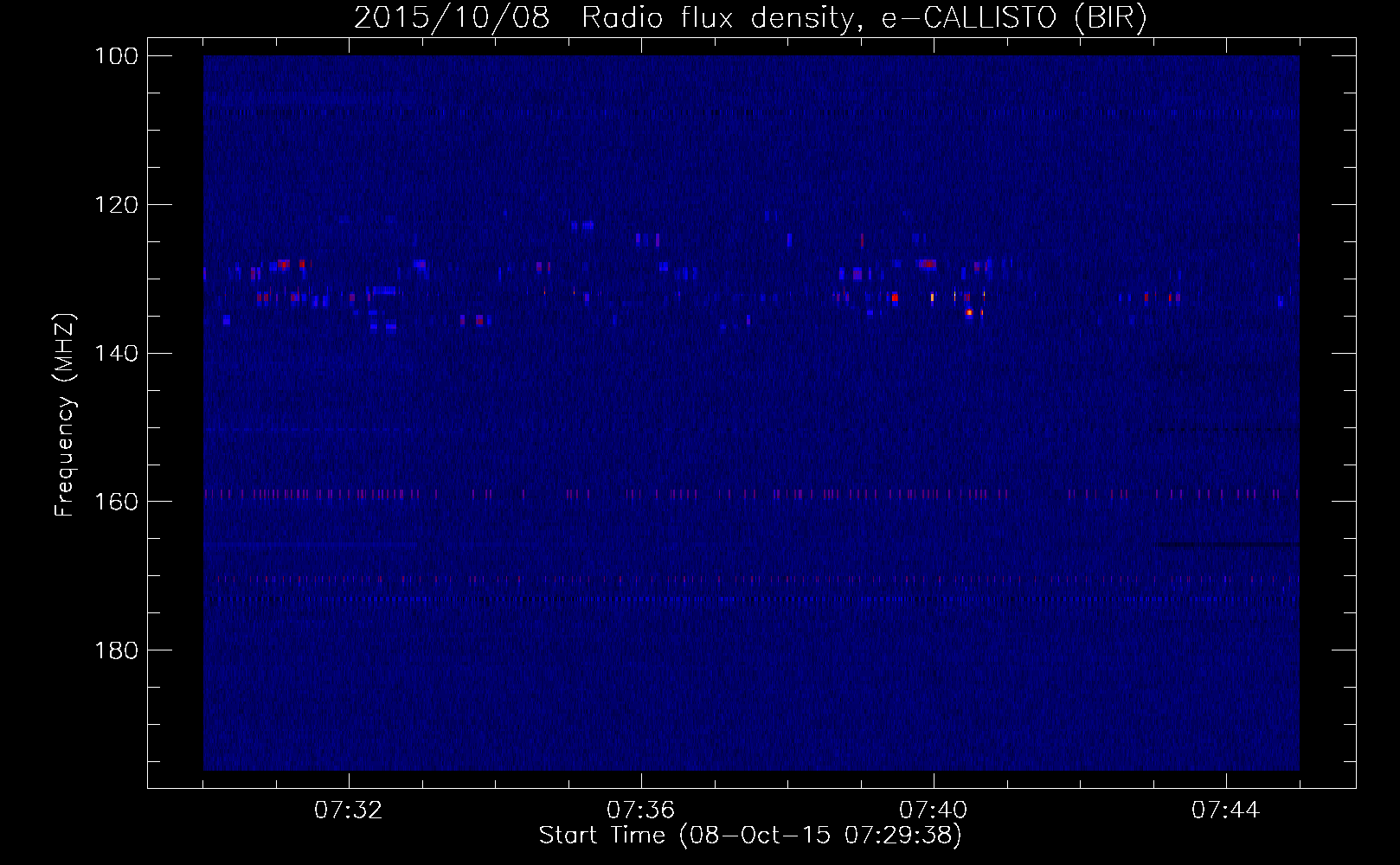Select the 140 frequency tick label
Screen dimensions: 1400x865
click(x=115, y=354)
